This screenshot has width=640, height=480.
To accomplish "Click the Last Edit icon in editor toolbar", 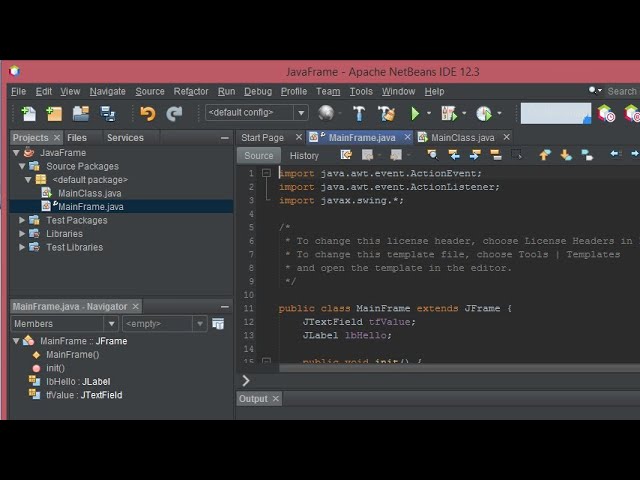I will point(346,155).
